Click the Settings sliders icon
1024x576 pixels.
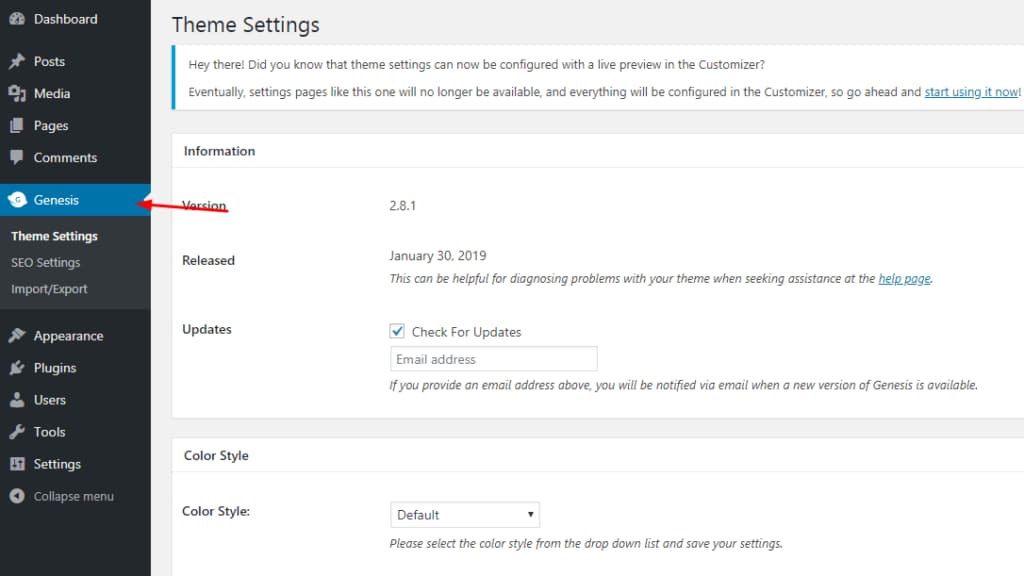(17, 464)
